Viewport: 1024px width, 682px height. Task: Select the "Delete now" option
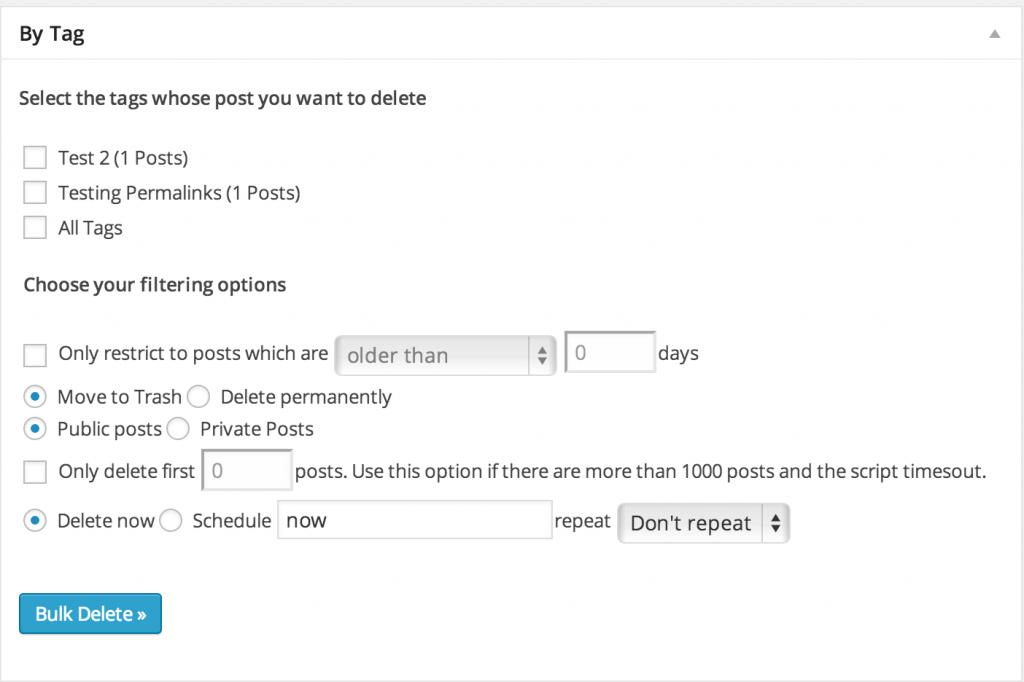tap(34, 520)
